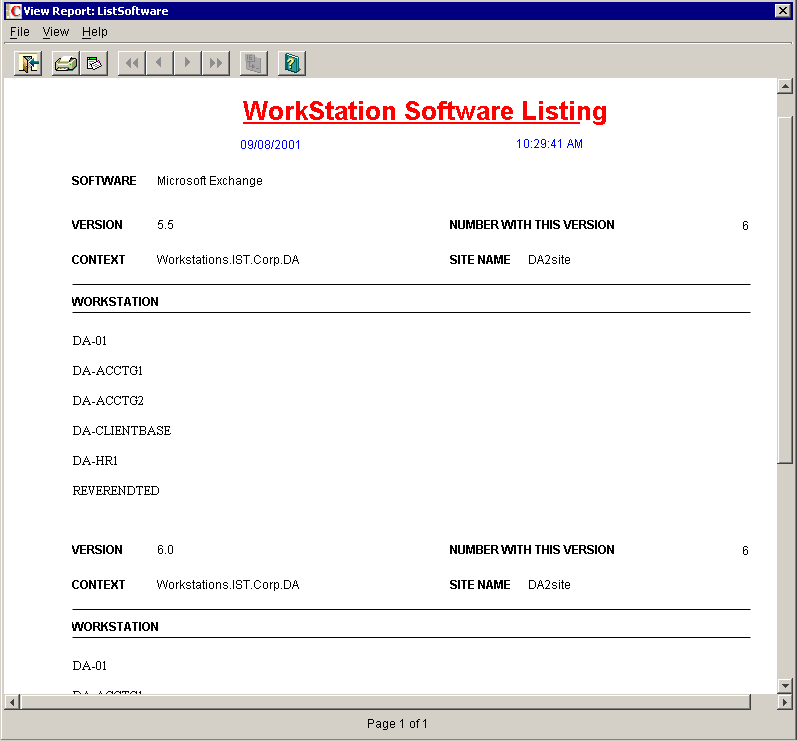Click the Print report icon

click(x=66, y=64)
